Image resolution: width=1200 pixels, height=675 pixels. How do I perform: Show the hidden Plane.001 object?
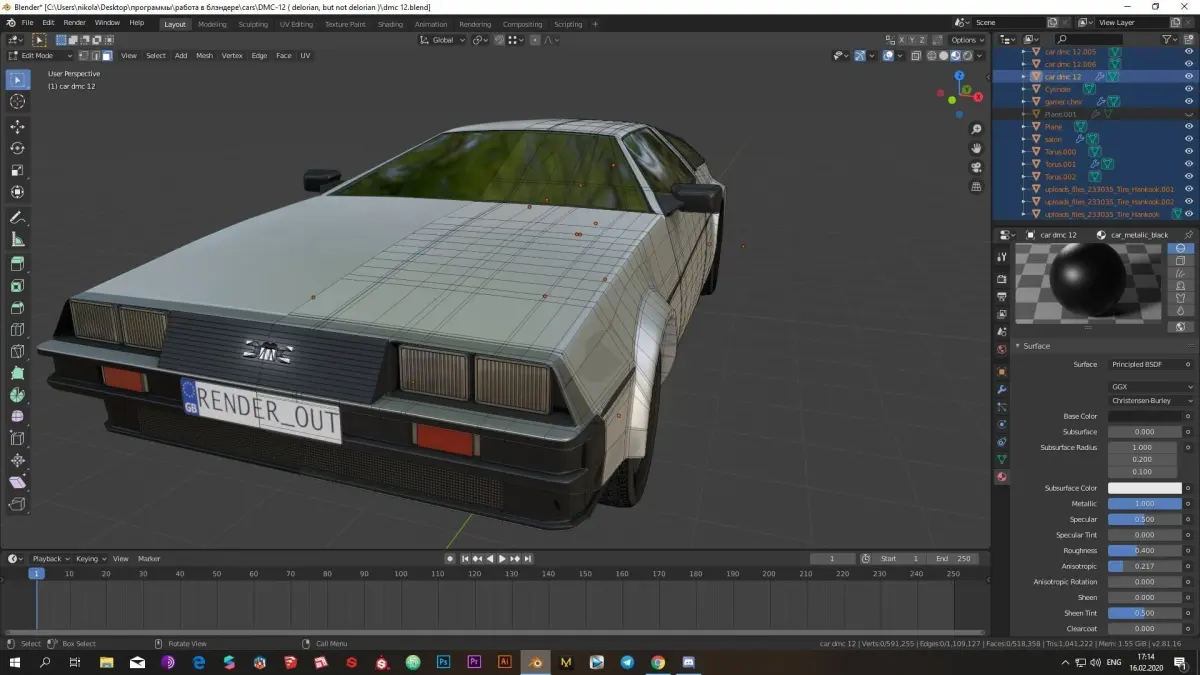tap(1189, 114)
